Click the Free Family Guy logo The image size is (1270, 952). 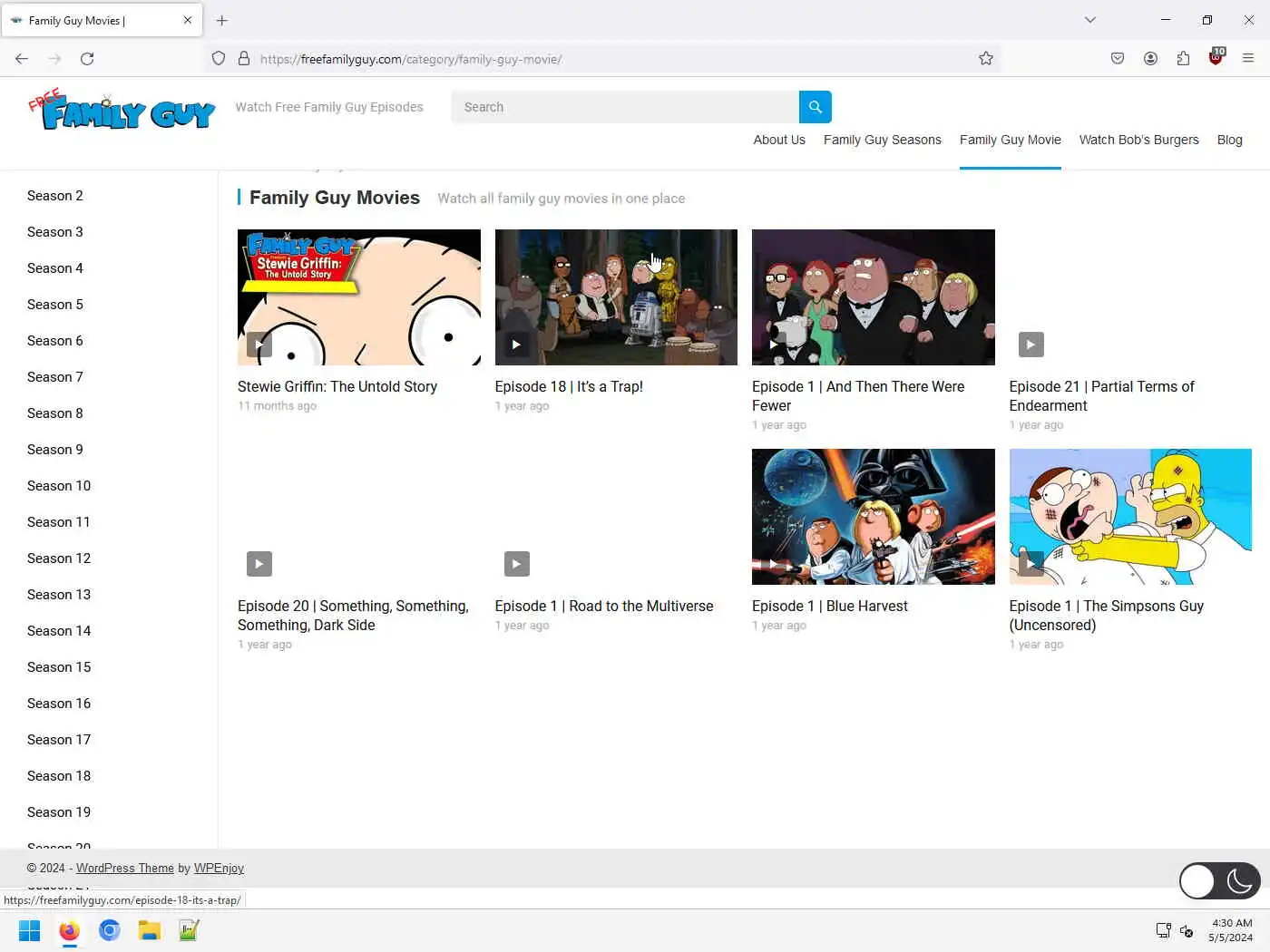(x=122, y=111)
